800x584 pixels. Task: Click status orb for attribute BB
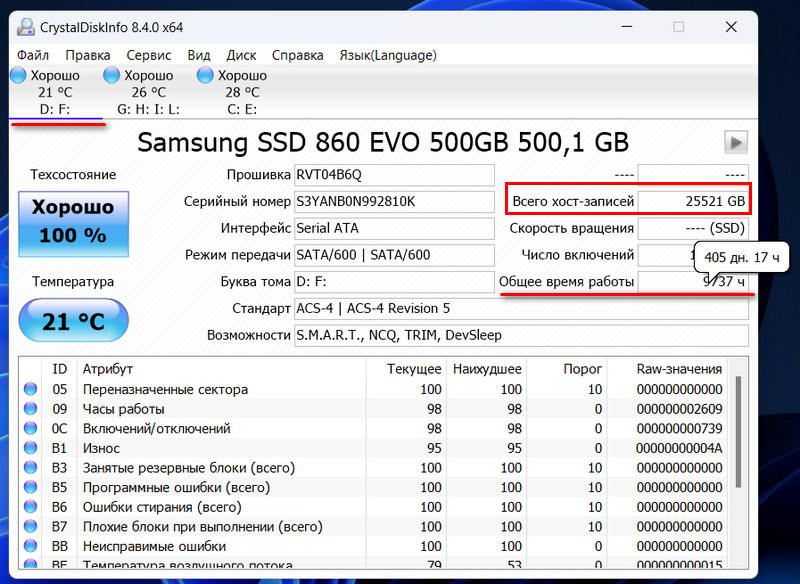(31, 546)
